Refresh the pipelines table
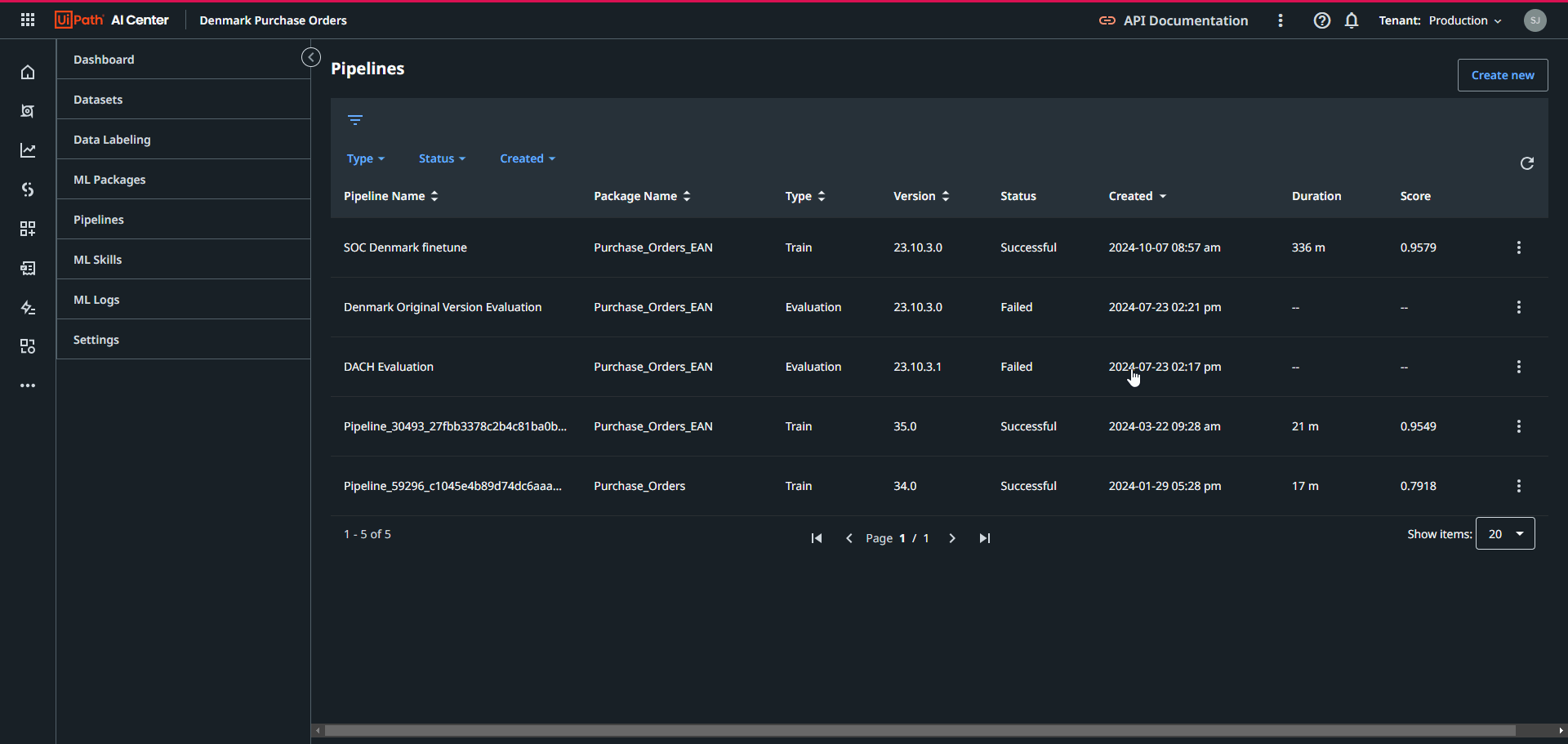This screenshot has width=1568, height=744. [x=1528, y=163]
